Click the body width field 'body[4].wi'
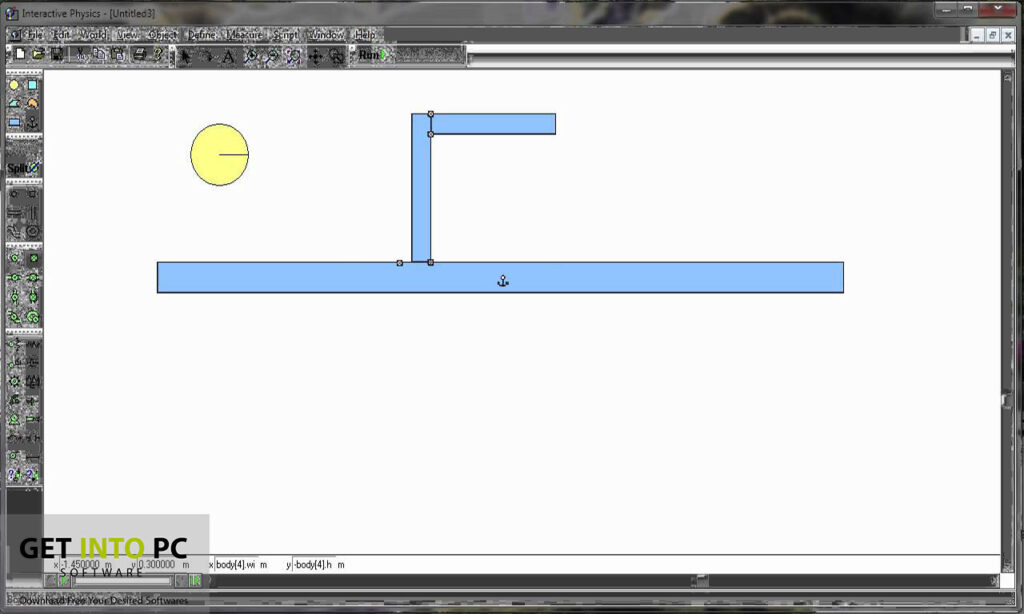 pos(238,564)
